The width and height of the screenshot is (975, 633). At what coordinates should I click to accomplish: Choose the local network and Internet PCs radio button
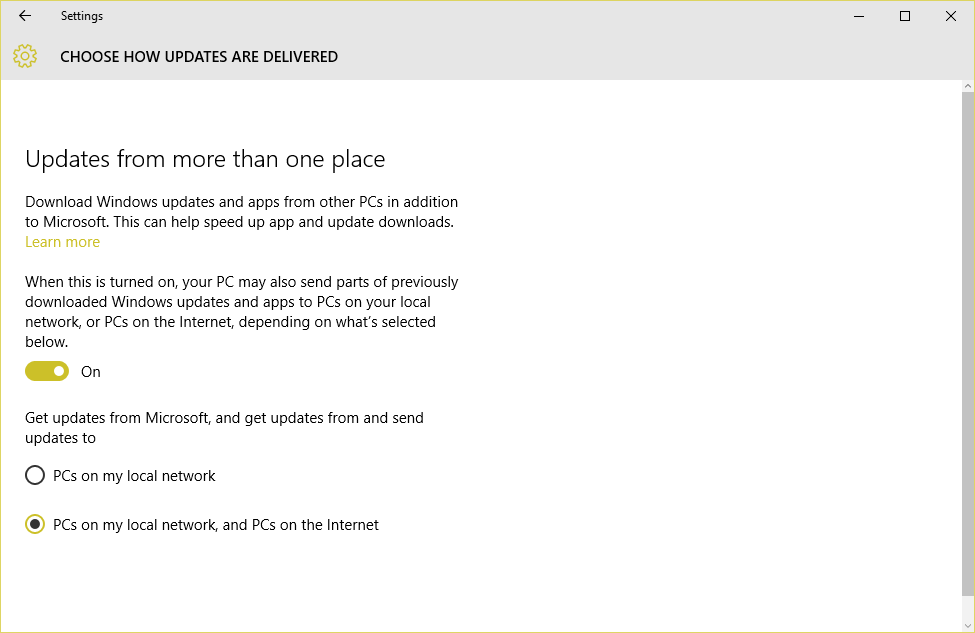tap(35, 525)
